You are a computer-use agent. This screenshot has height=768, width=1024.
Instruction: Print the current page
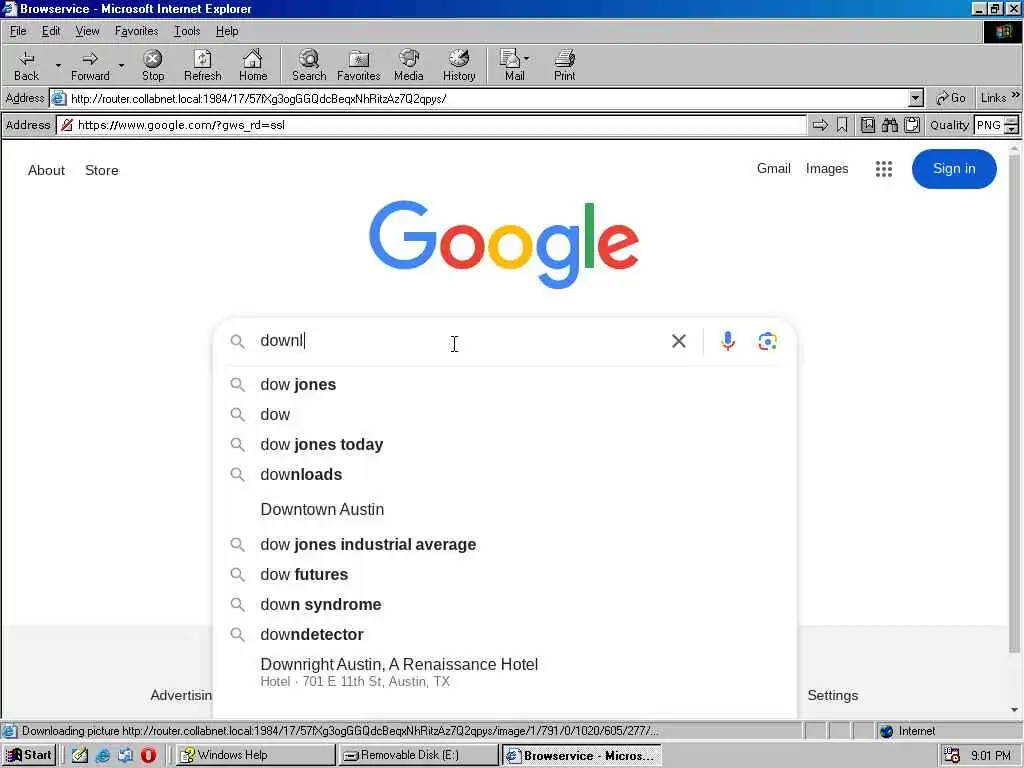point(564,66)
